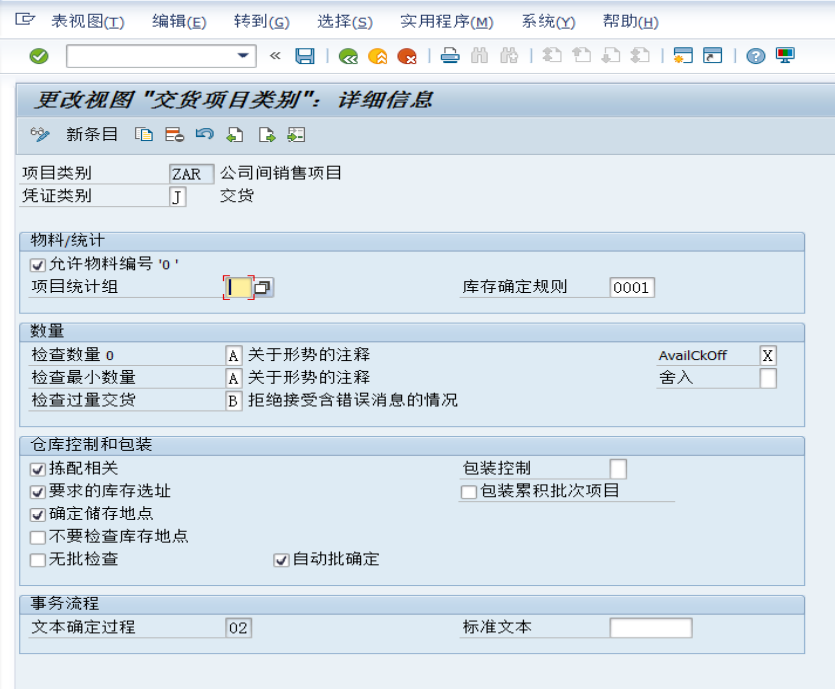This screenshot has height=689, width=835.
Task: Click the 检查数量 0 value field
Action: pos(234,356)
